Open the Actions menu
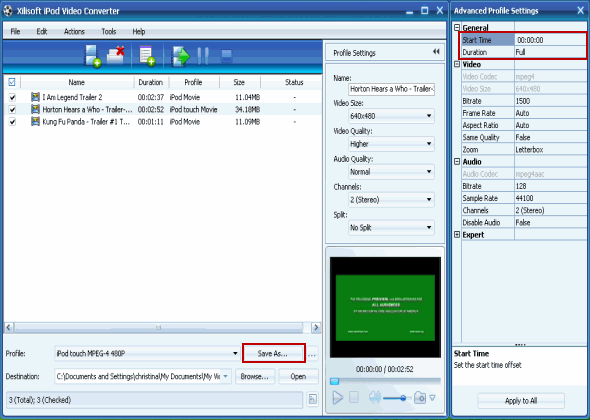 click(74, 31)
